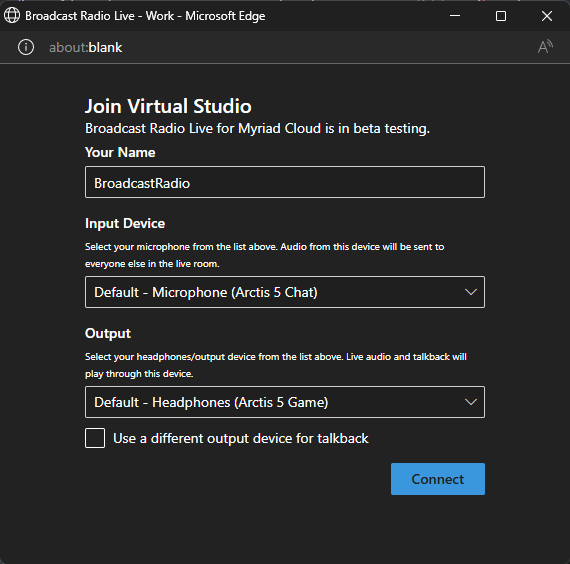Click the 'Use a different output device for talkback' label

pos(241,438)
